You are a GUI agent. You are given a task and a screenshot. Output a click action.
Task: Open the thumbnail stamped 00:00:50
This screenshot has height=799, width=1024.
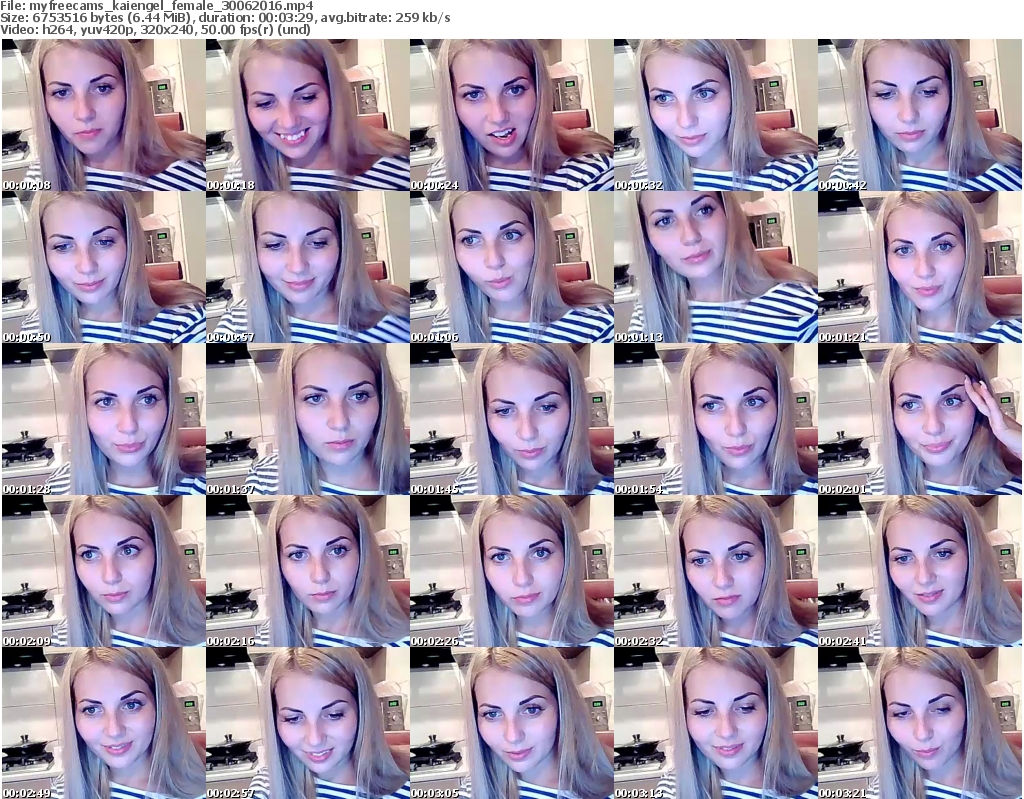click(103, 267)
